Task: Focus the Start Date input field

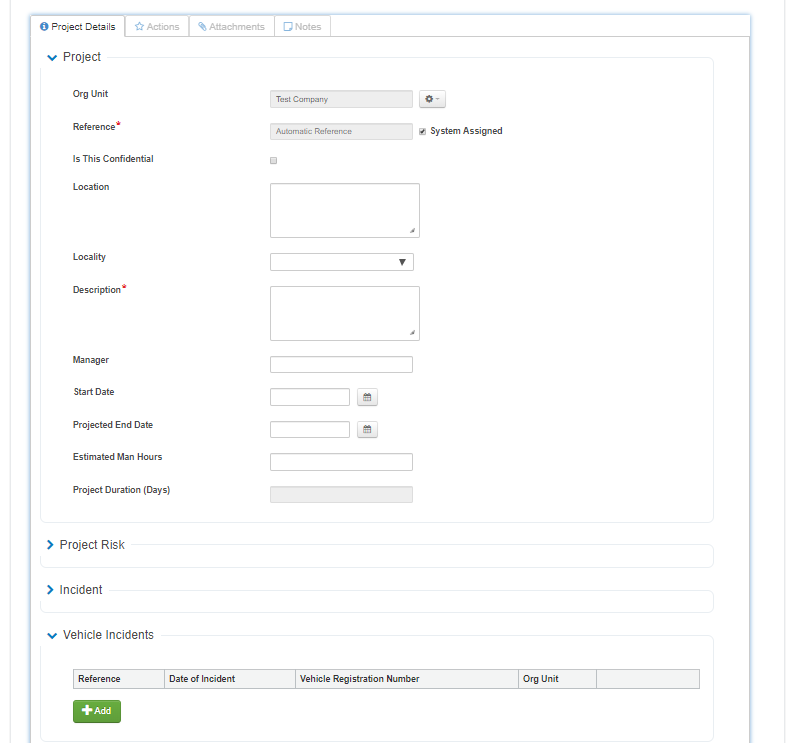Action: 310,397
